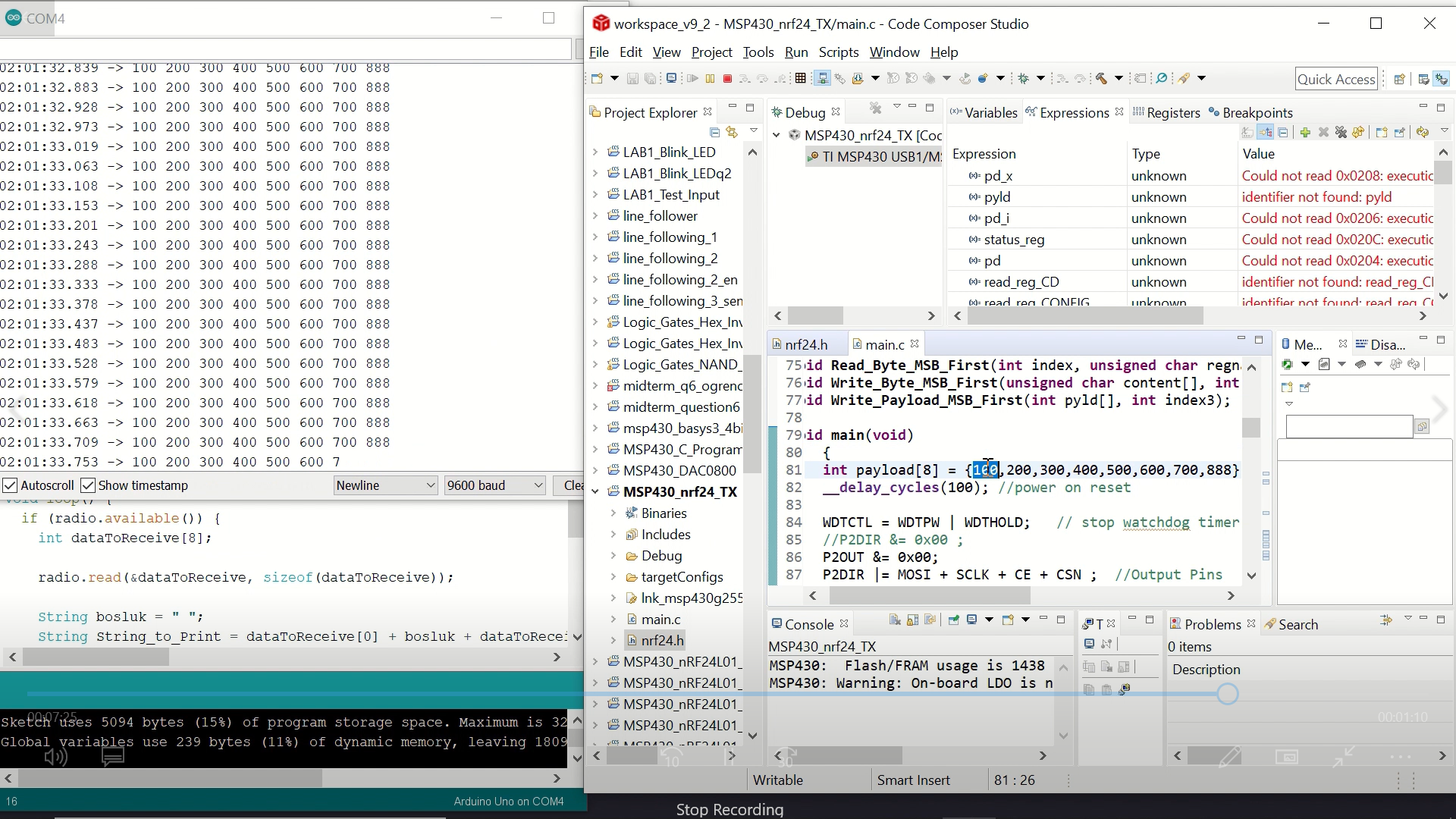Viewport: 1456px width, 819px height.
Task: Collapse the MSP430_nrf24_TX project node
Action: pyautogui.click(x=596, y=491)
